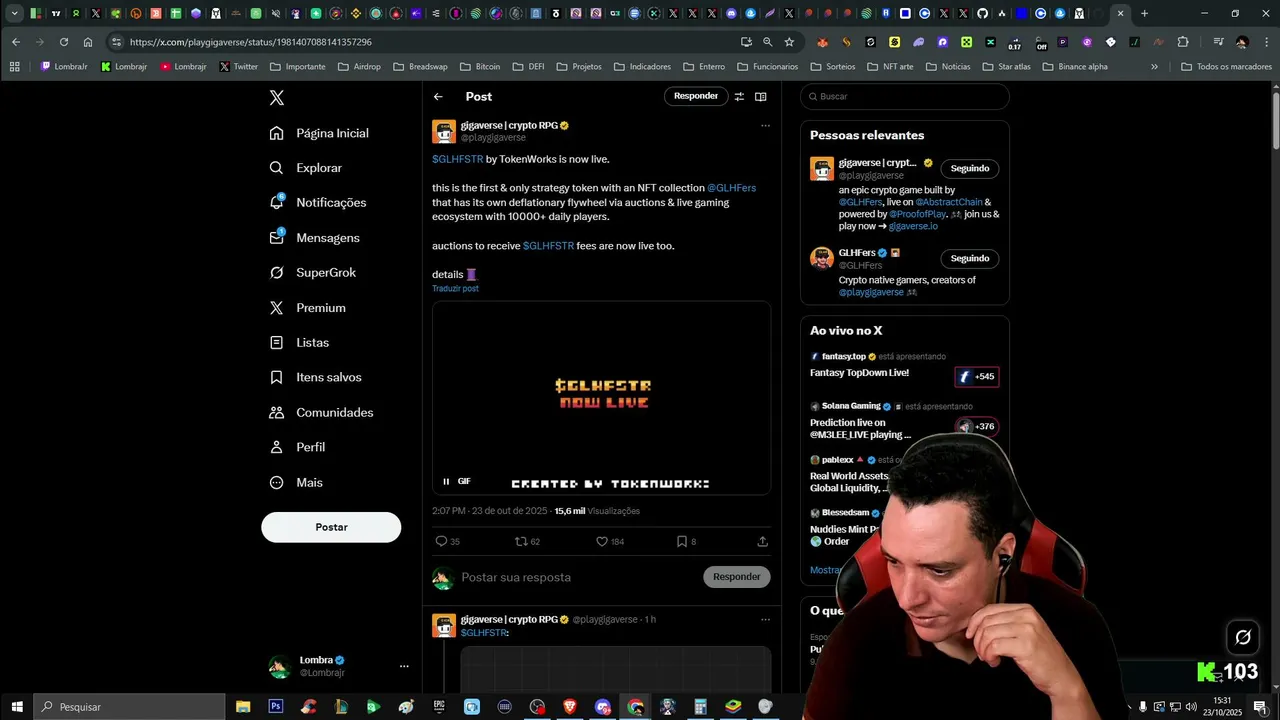The image size is (1280, 720).
Task: Click the white Postar button
Action: pyautogui.click(x=331, y=527)
